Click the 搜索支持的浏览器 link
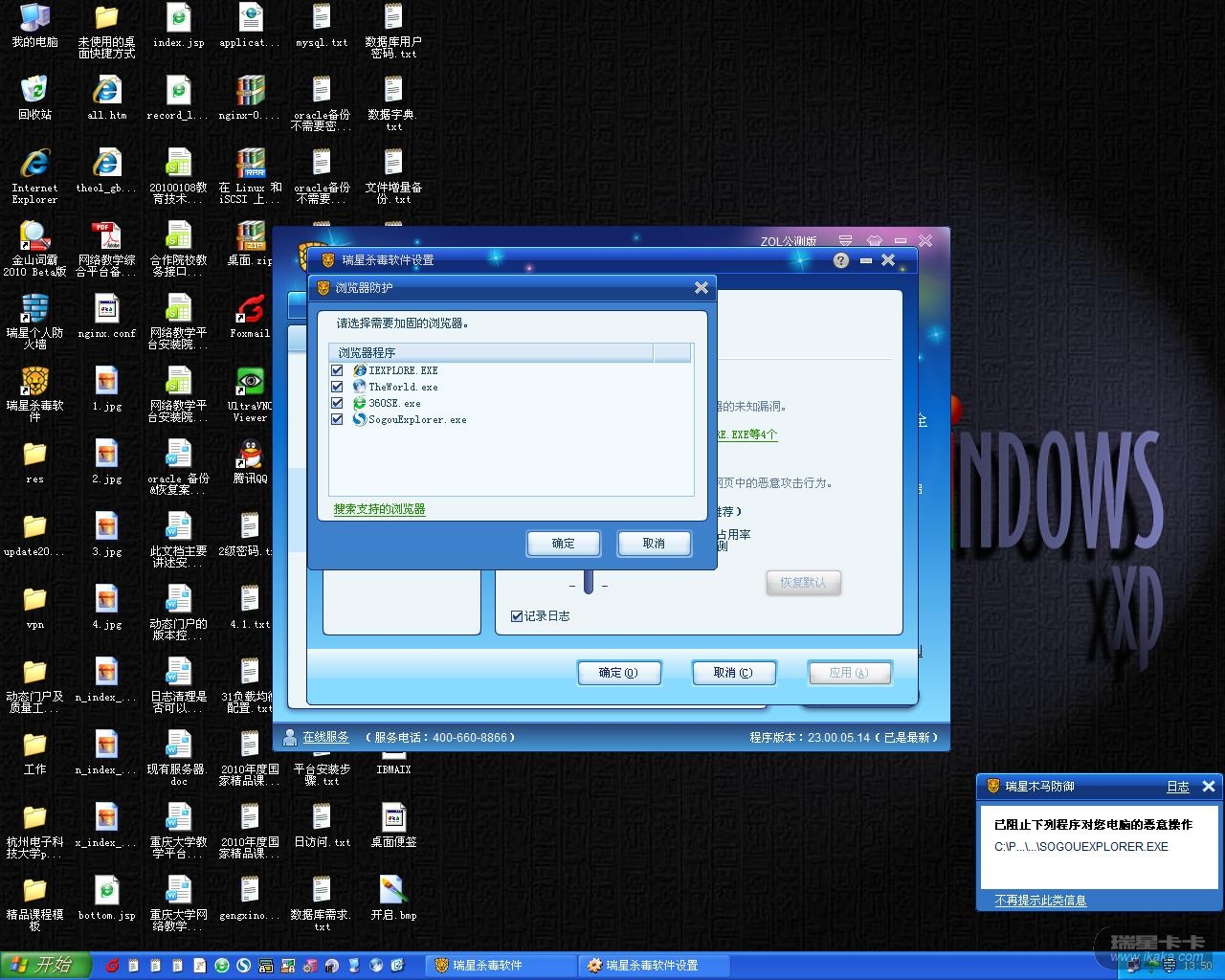Image resolution: width=1225 pixels, height=980 pixels. point(379,509)
